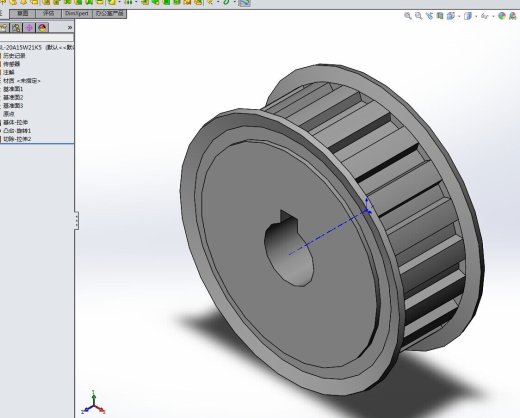This screenshot has width=520, height=418.
Task: Open the DimXpertManager purple crosshair icon
Action: coord(29,28)
